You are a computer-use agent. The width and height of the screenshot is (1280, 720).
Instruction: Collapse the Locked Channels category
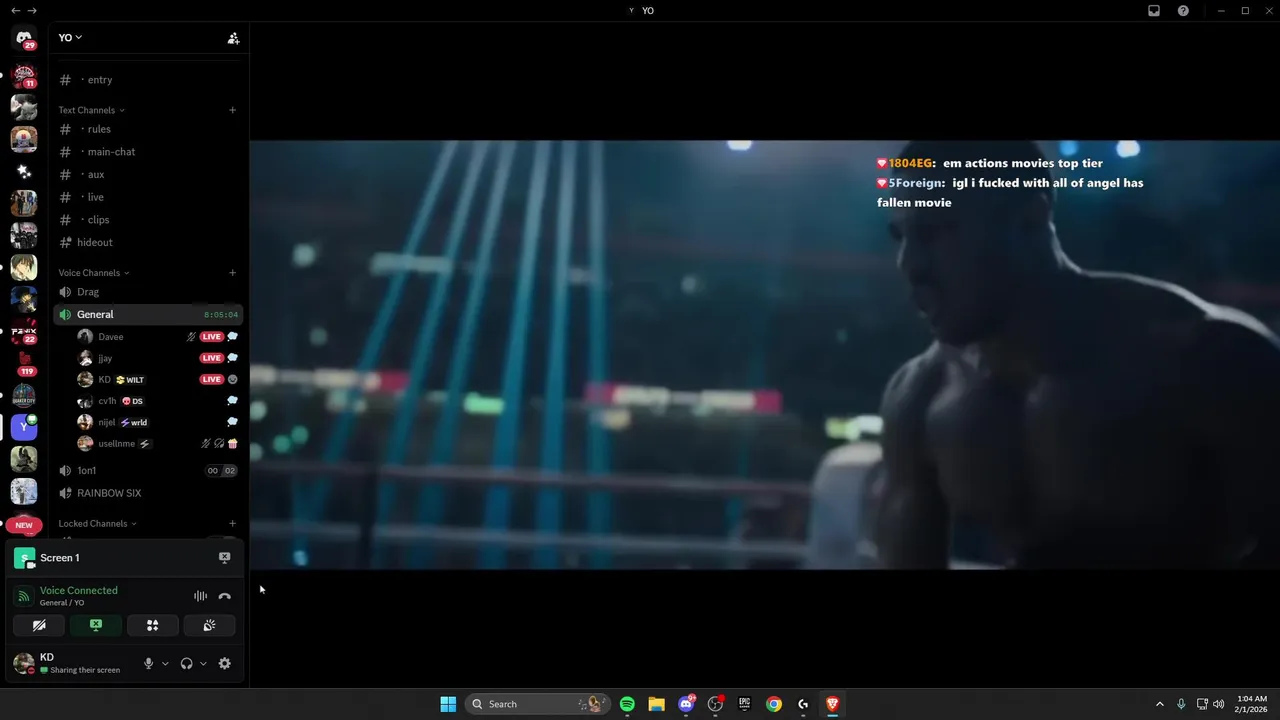97,523
